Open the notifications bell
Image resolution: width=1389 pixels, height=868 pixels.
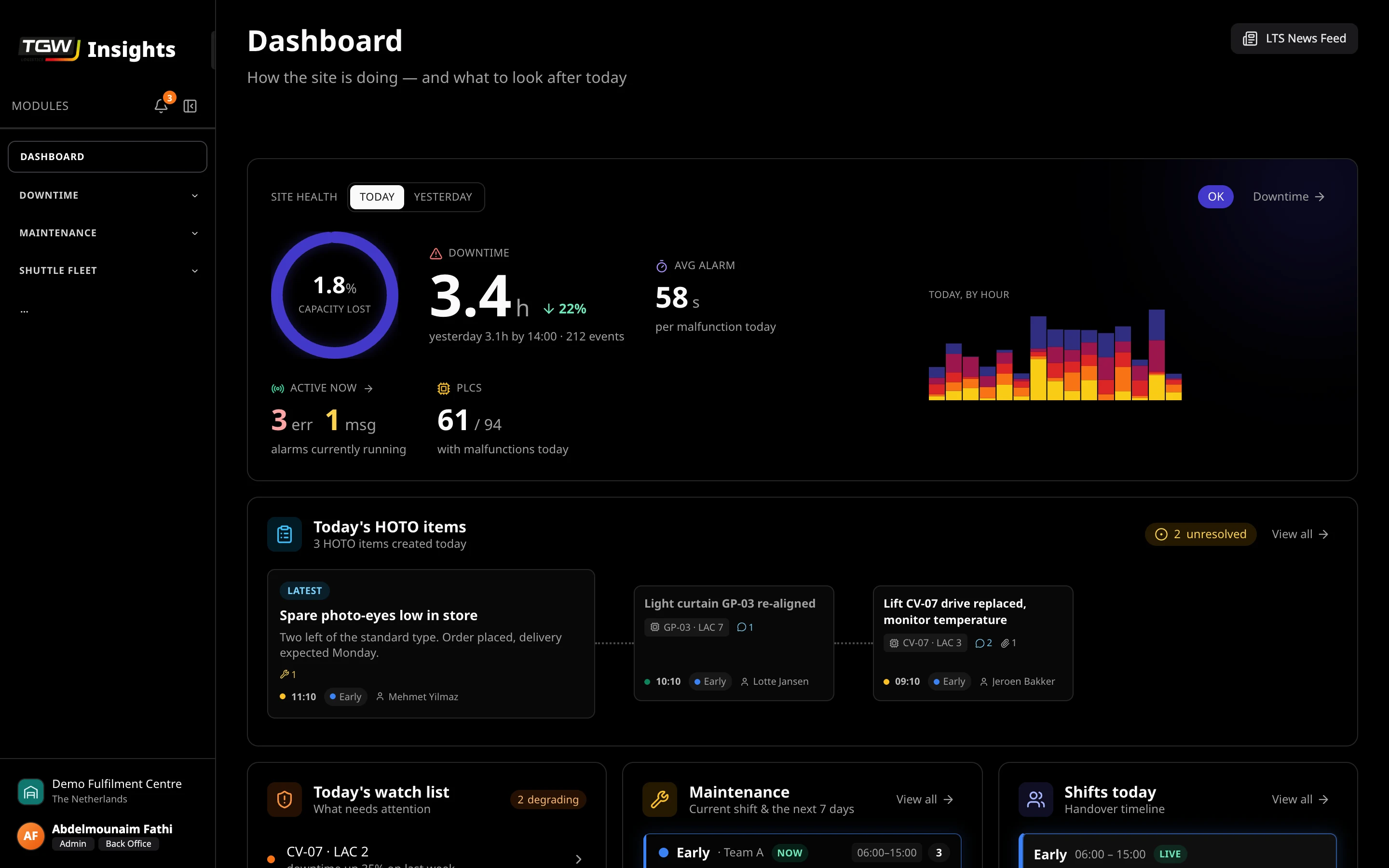[161, 106]
